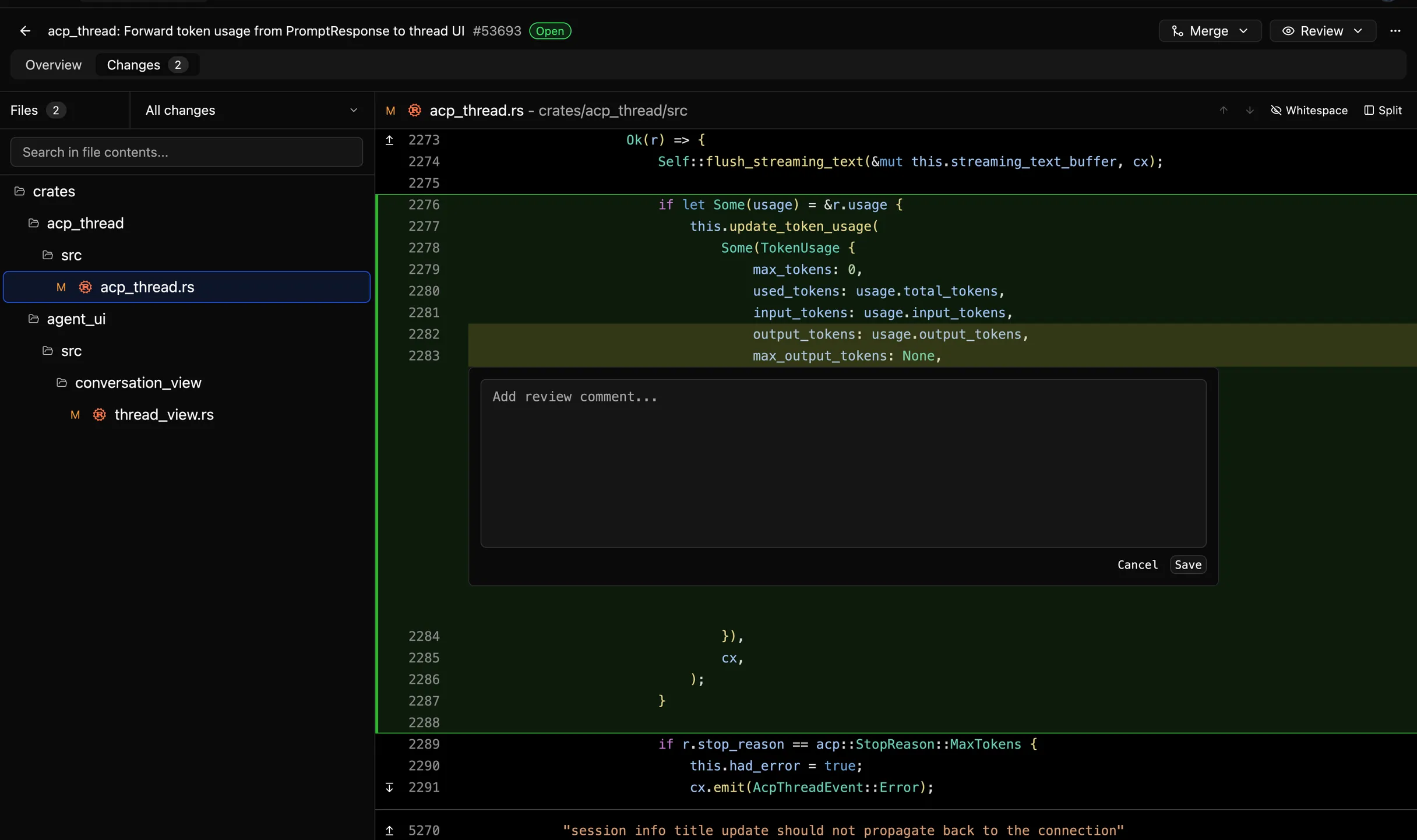Go back using the left arrow

pos(25,31)
